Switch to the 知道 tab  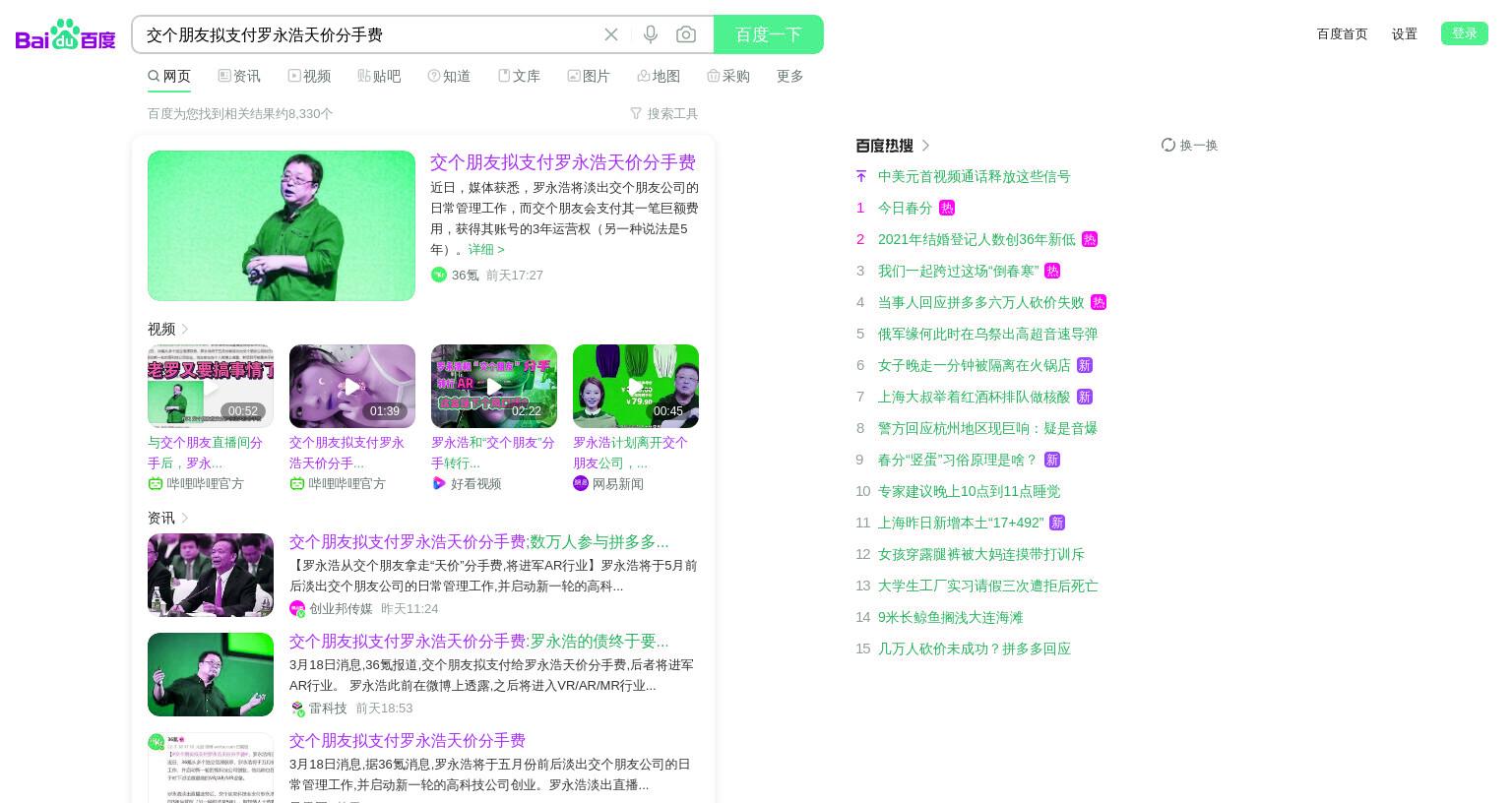pyautogui.click(x=449, y=76)
